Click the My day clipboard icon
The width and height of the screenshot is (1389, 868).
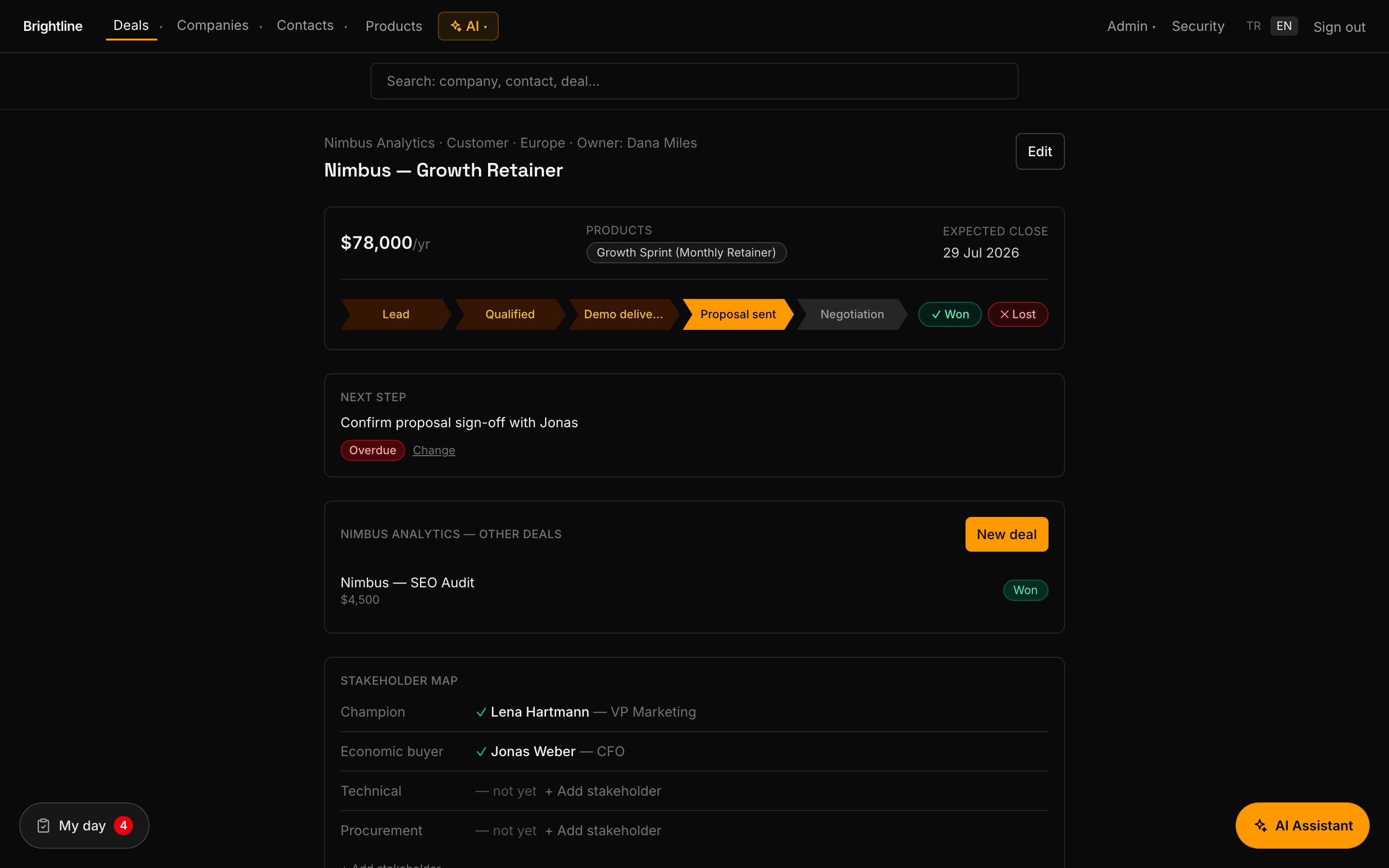(43, 826)
